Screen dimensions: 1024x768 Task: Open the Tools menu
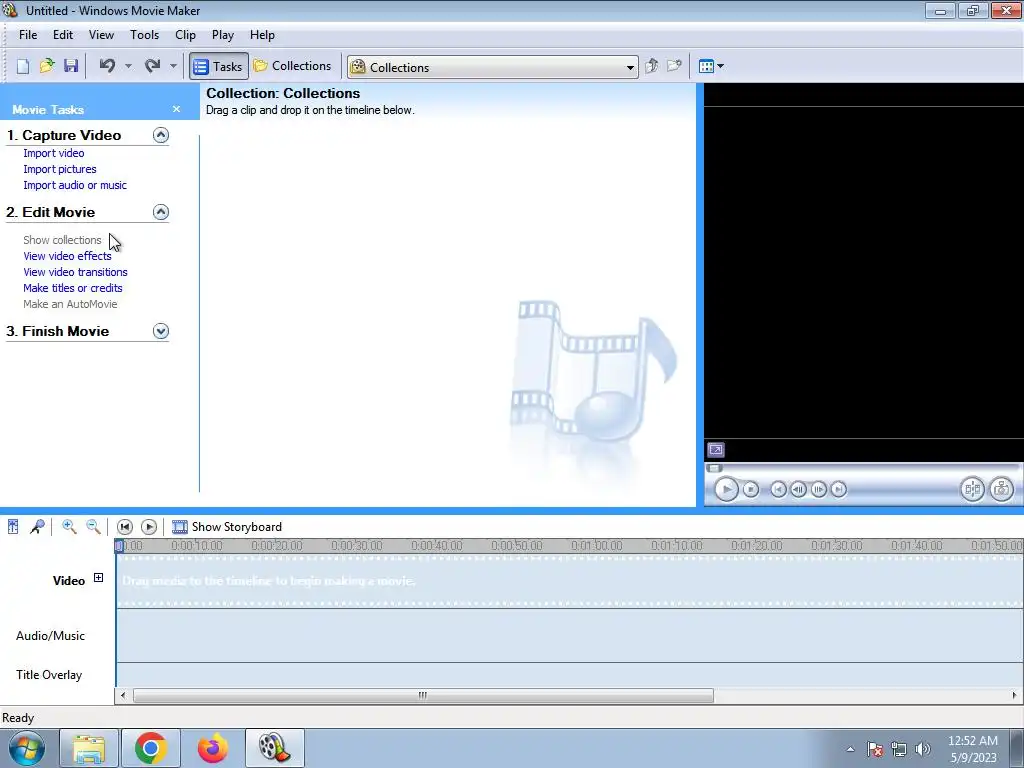[x=144, y=35]
